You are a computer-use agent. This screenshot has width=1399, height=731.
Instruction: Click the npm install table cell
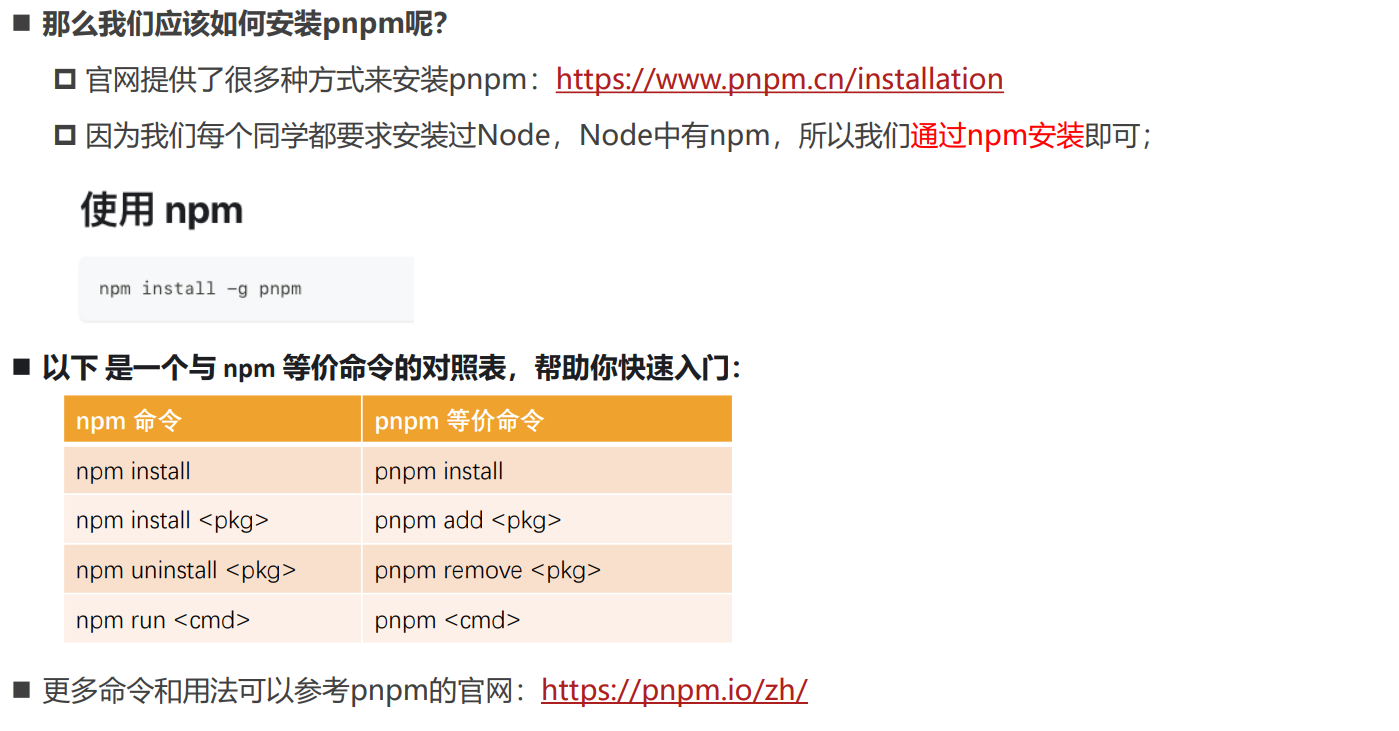[212, 470]
